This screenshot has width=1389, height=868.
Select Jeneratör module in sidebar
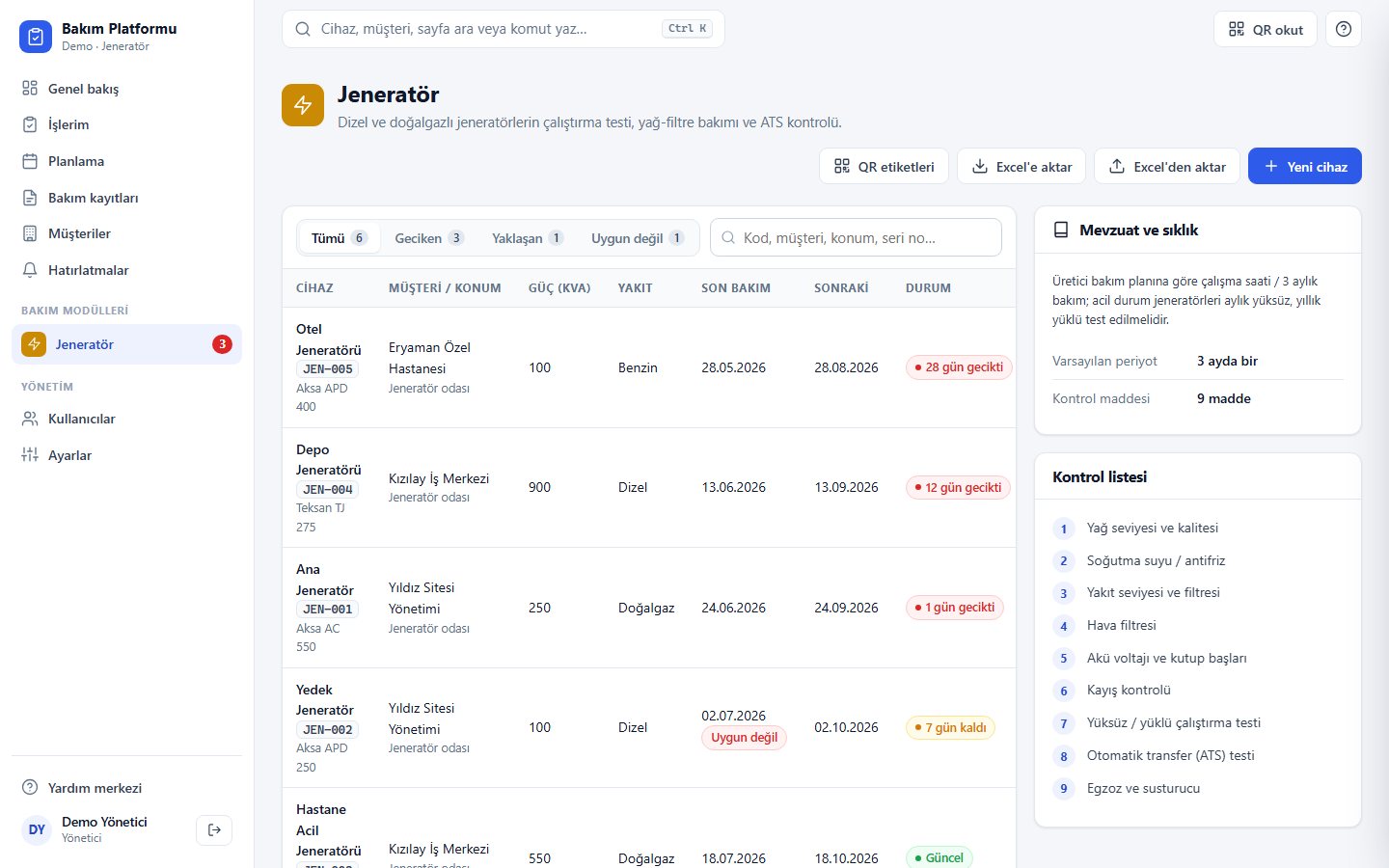(126, 344)
